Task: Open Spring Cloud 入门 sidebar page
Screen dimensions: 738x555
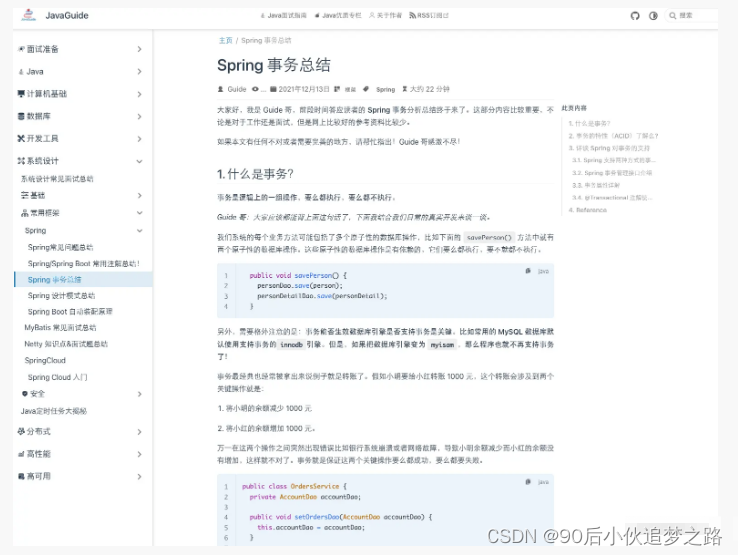Action: click(57, 377)
